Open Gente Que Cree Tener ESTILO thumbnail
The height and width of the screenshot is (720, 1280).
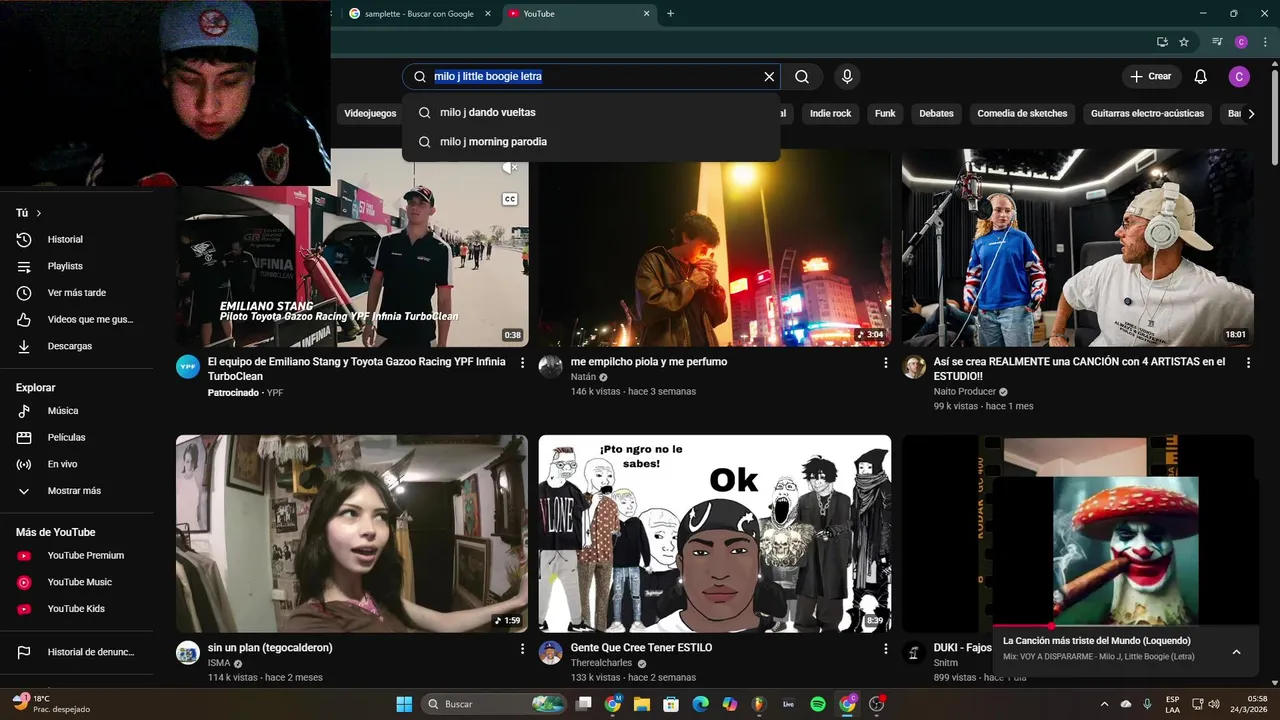point(715,533)
